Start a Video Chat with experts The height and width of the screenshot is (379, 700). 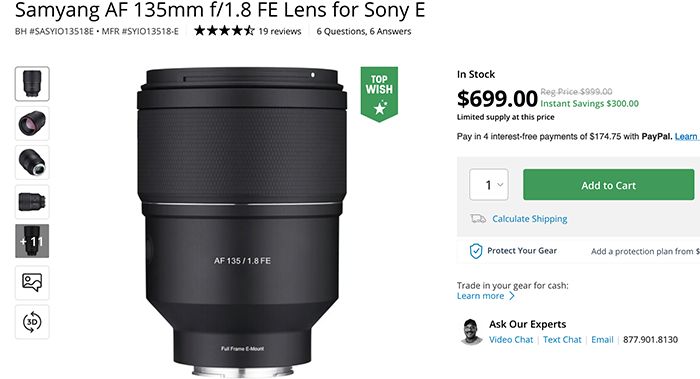click(x=511, y=340)
